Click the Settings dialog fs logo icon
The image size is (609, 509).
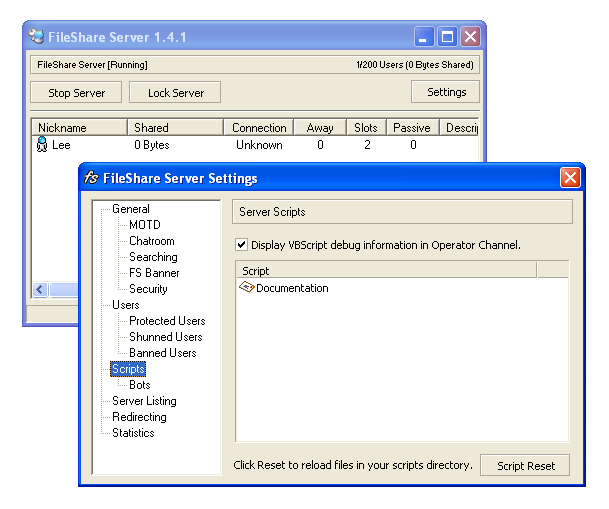click(91, 178)
